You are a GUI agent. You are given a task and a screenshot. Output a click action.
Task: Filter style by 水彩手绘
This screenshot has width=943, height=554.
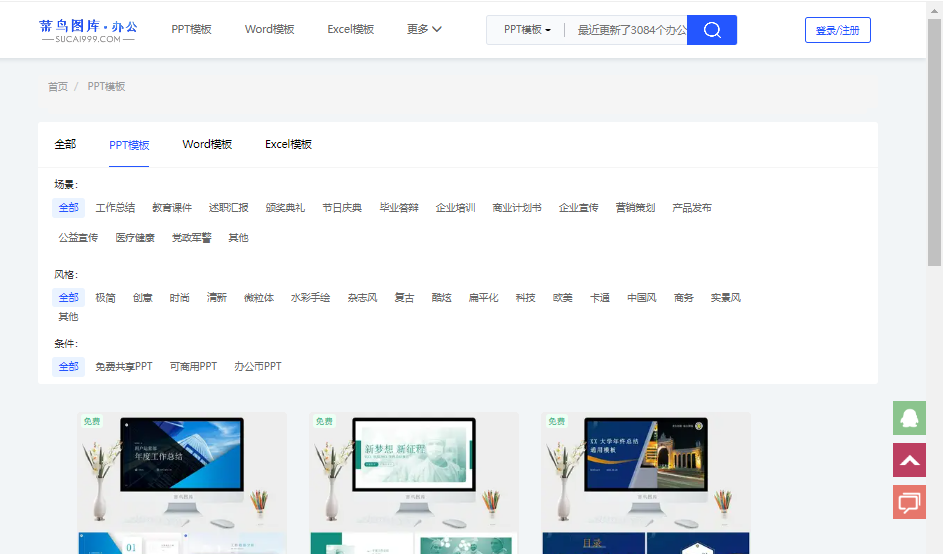coord(311,298)
